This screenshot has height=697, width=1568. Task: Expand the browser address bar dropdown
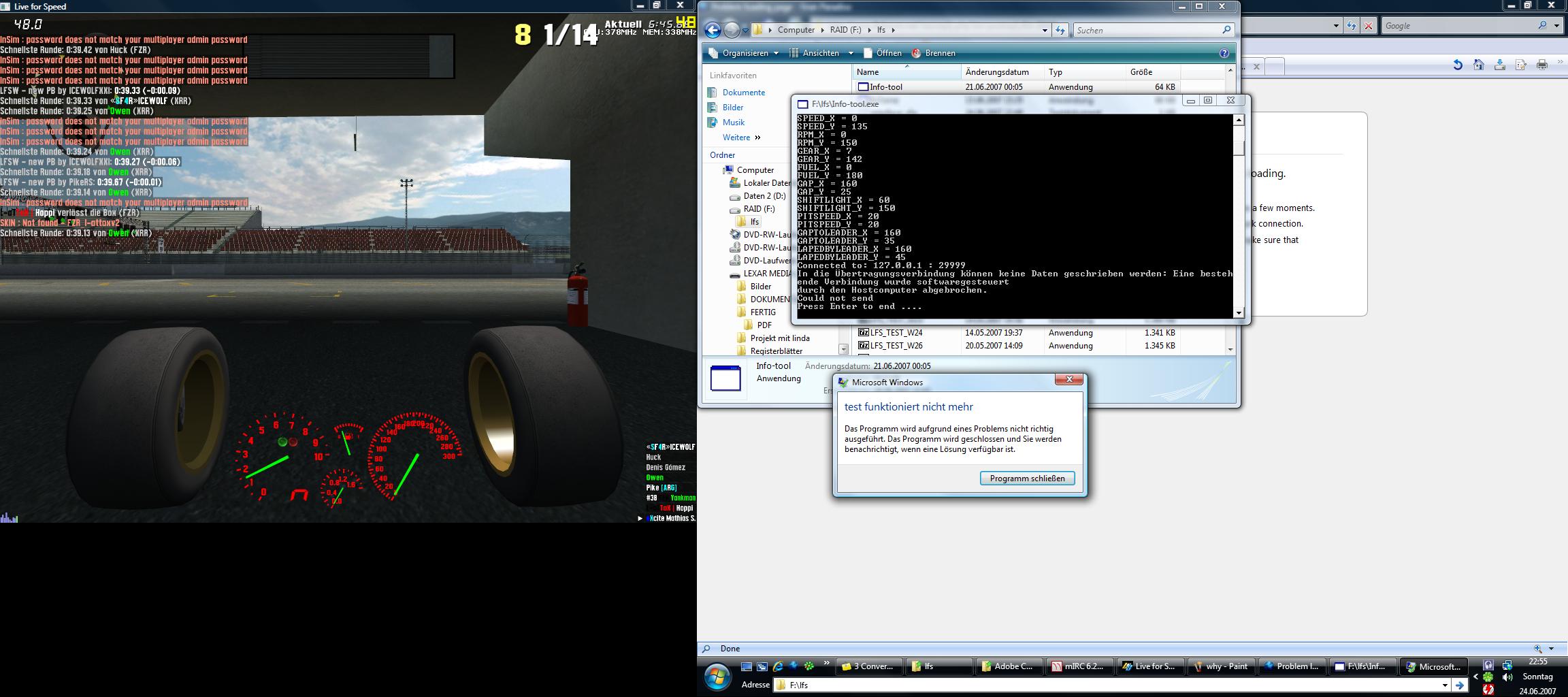tap(1336, 26)
